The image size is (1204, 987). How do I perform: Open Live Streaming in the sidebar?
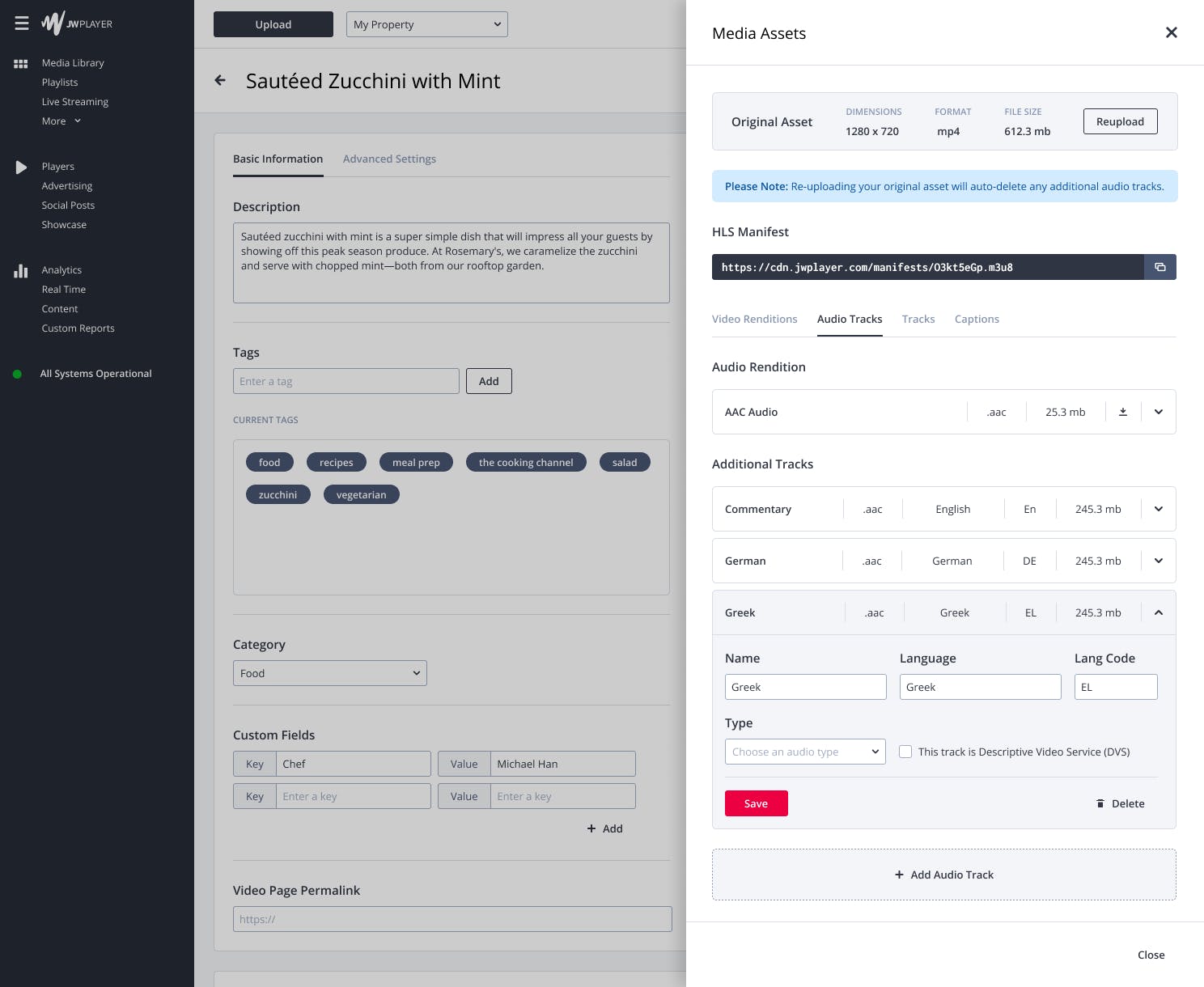coord(75,102)
